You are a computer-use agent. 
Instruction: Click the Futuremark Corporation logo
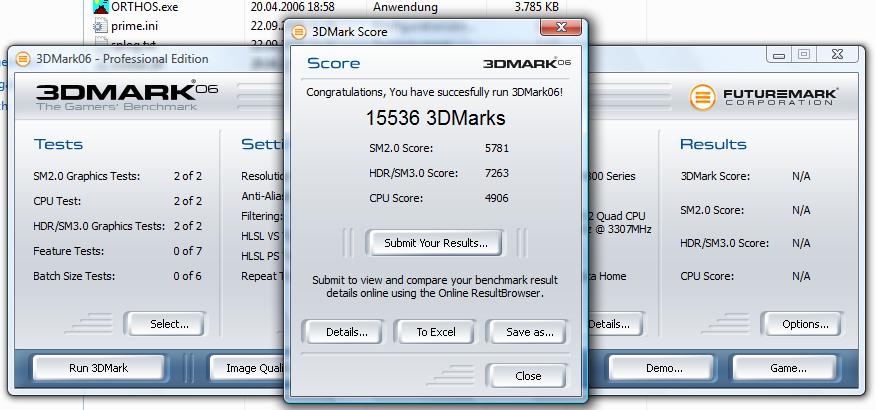click(x=764, y=97)
